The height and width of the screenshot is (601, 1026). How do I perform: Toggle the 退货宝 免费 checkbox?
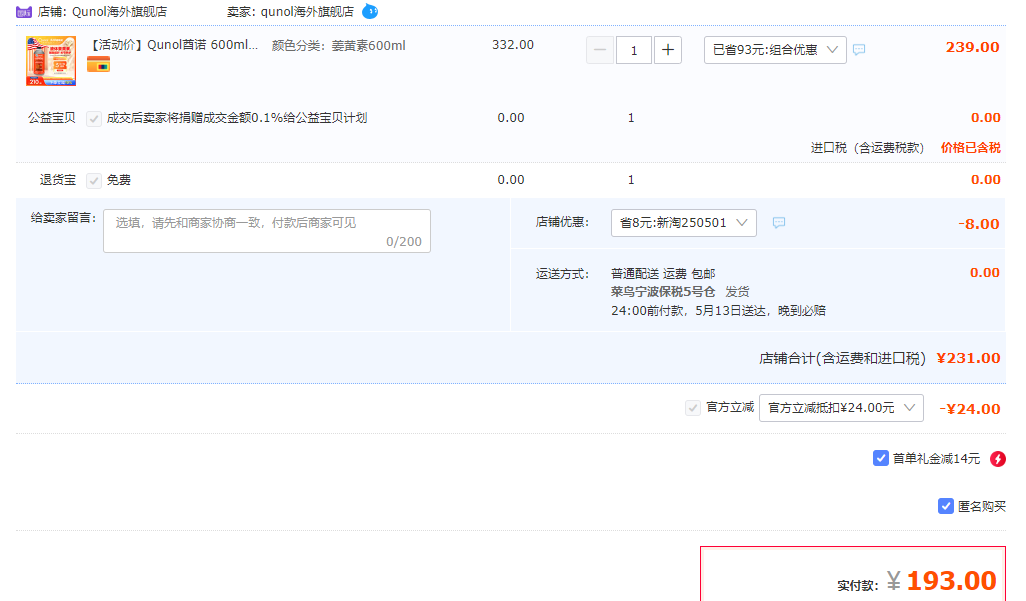pos(94,180)
